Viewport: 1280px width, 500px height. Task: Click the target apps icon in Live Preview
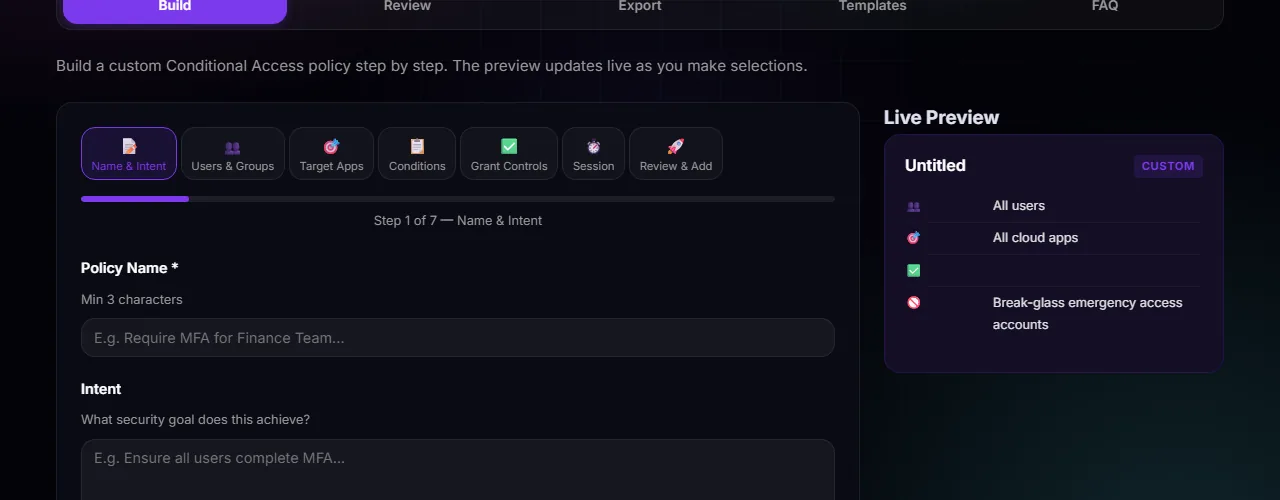(913, 238)
